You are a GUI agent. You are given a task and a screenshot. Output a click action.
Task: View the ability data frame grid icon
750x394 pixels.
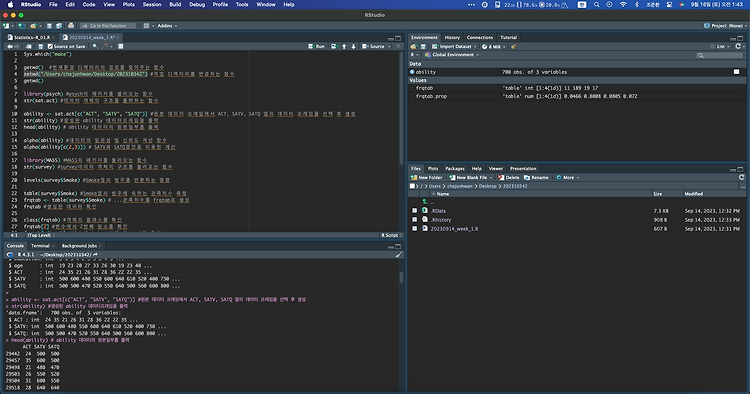737,72
